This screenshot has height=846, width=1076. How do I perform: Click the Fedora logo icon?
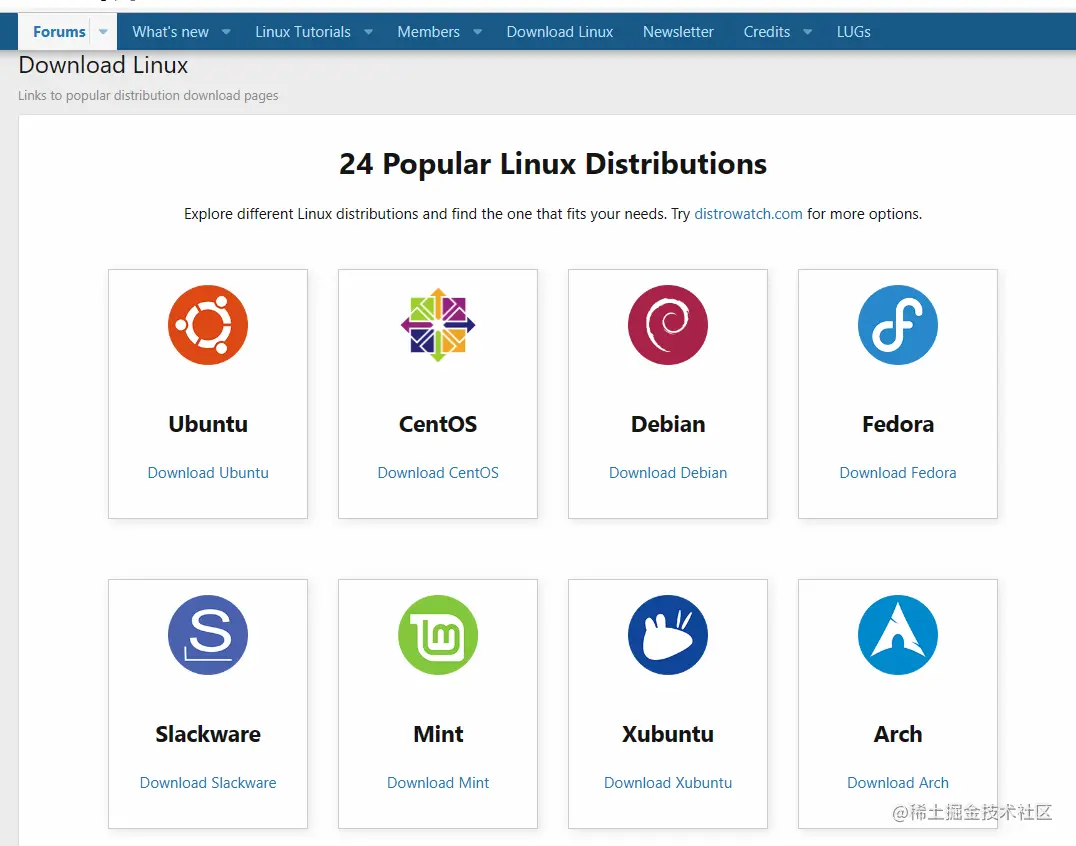pyautogui.click(x=898, y=325)
